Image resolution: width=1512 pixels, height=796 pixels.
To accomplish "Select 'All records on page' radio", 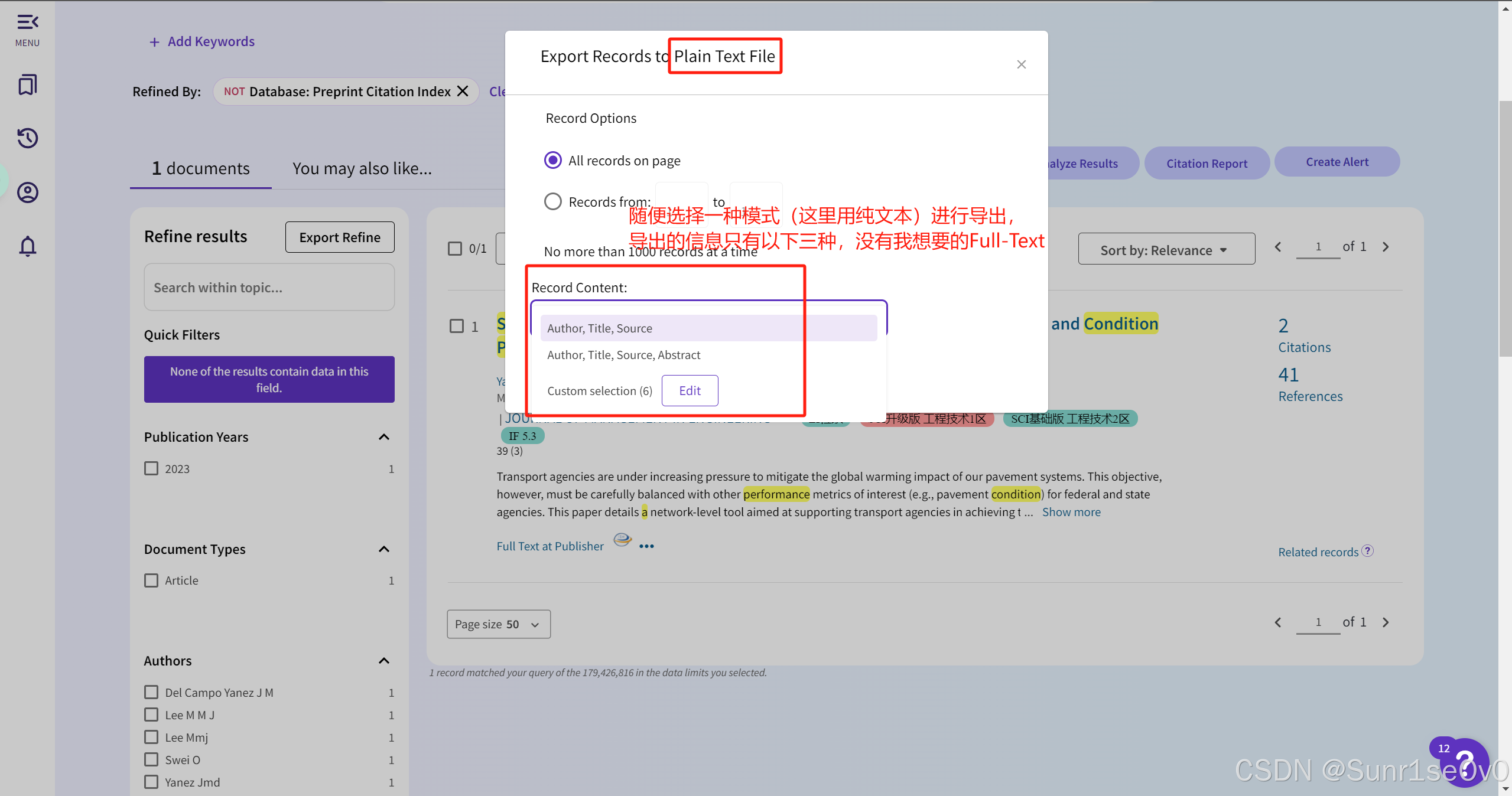I will pos(552,160).
